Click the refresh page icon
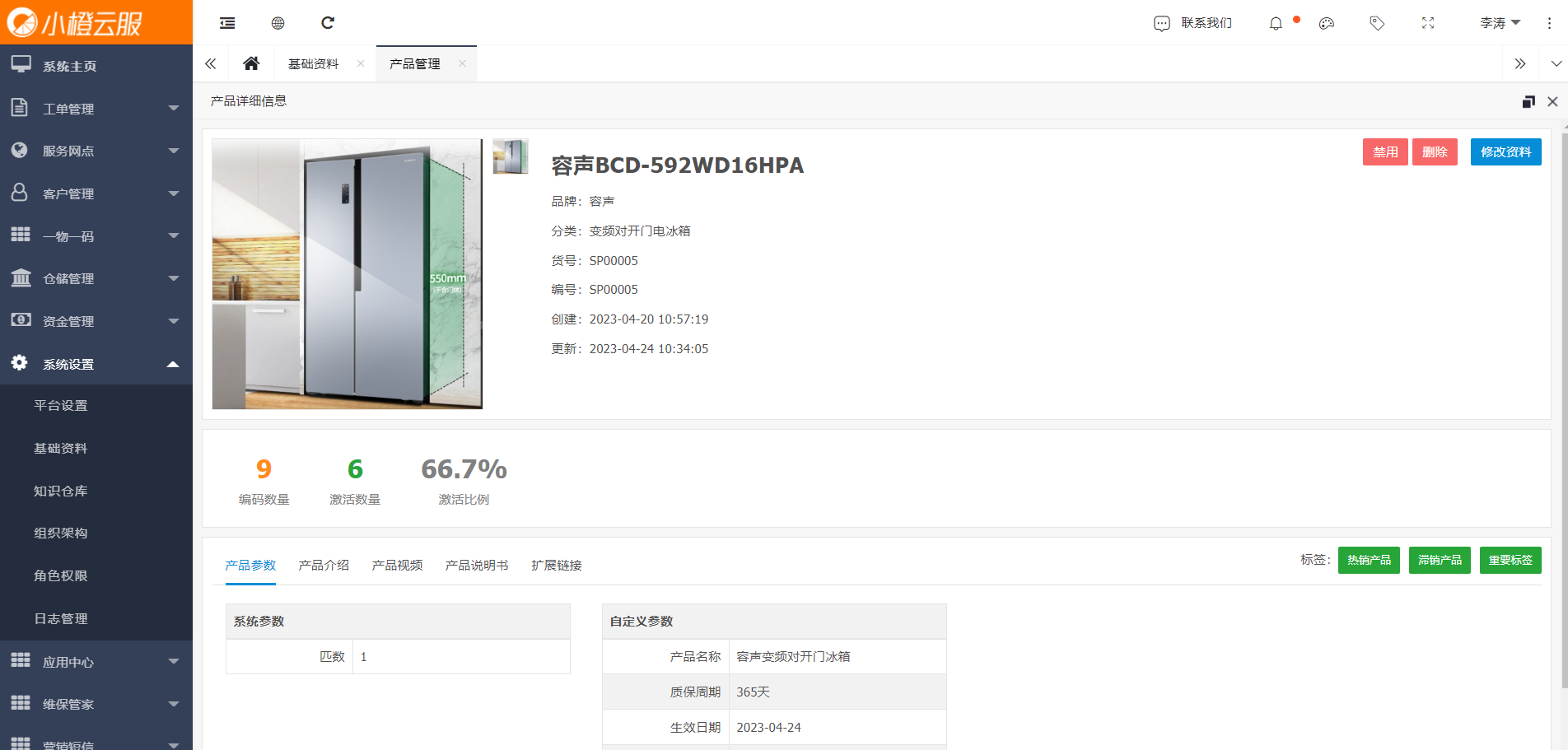 coord(328,23)
